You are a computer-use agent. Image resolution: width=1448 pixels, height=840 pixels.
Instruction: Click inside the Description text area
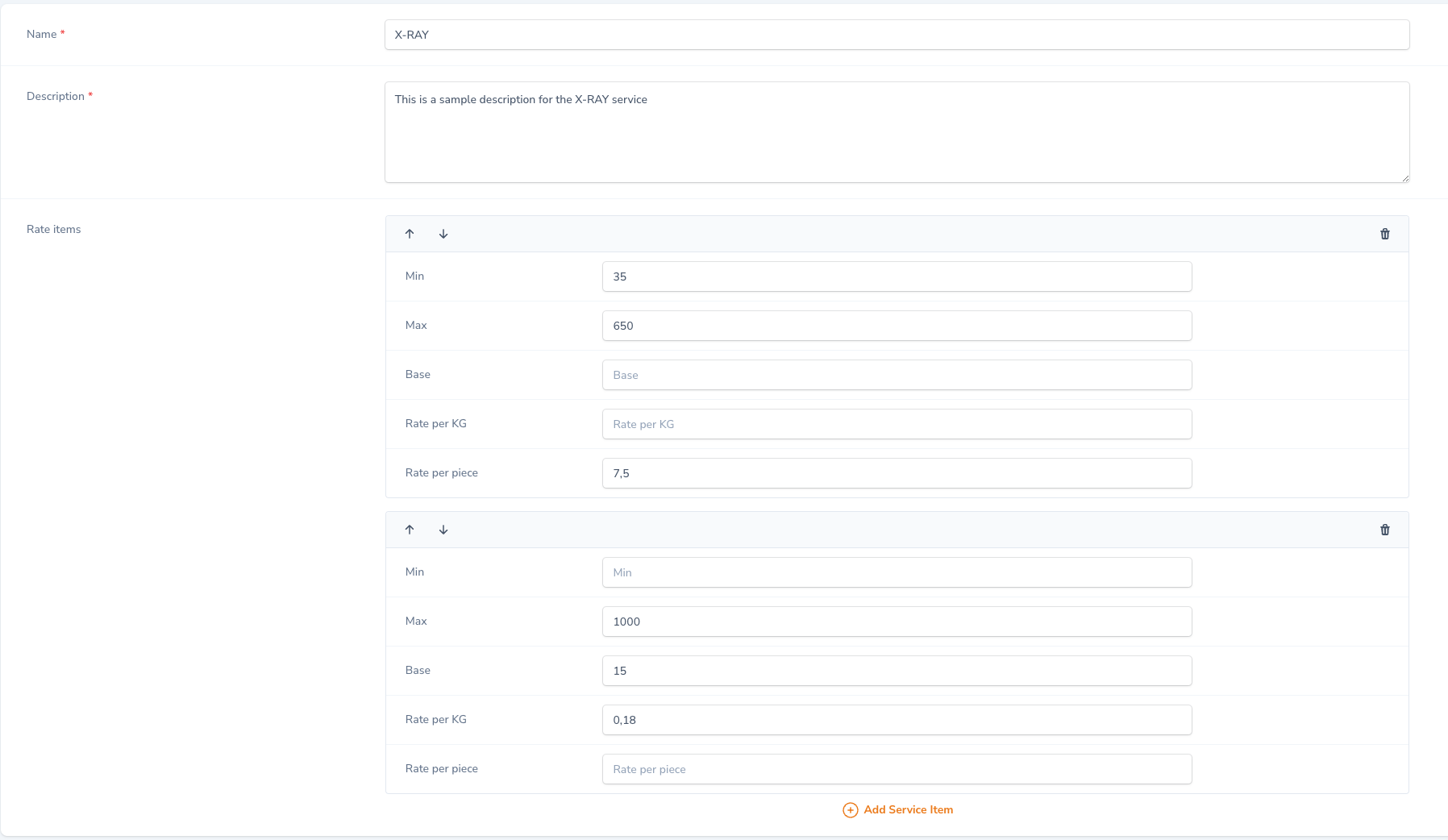897,131
